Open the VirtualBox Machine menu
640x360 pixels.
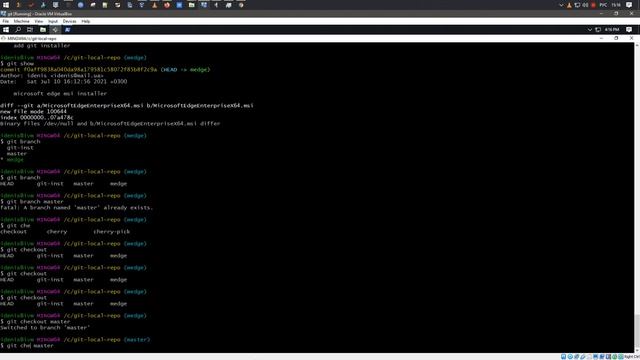[x=21, y=21]
